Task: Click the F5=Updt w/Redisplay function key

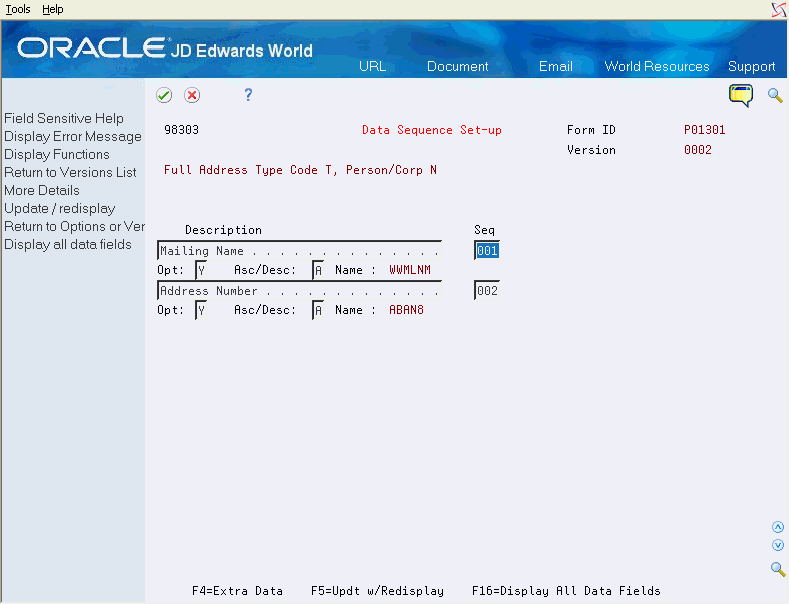Action: click(377, 591)
